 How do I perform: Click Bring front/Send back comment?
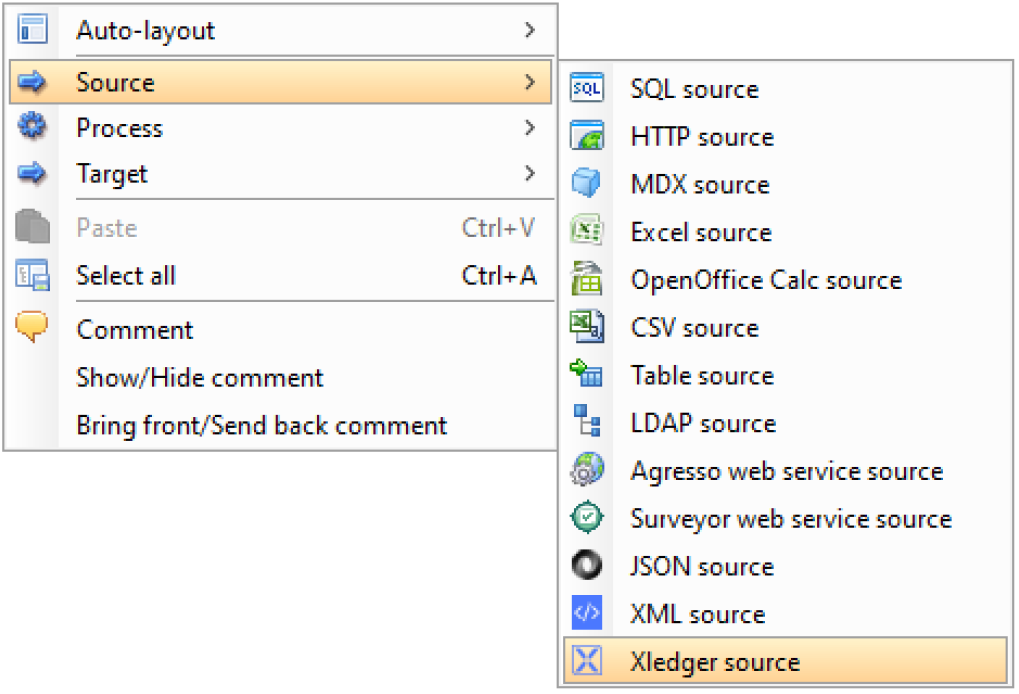[x=261, y=426]
